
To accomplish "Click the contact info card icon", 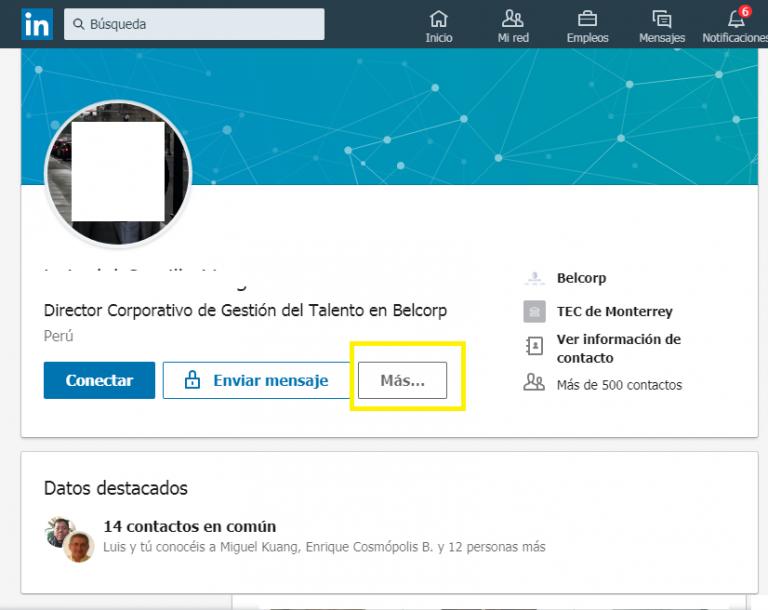I will click(x=535, y=347).
